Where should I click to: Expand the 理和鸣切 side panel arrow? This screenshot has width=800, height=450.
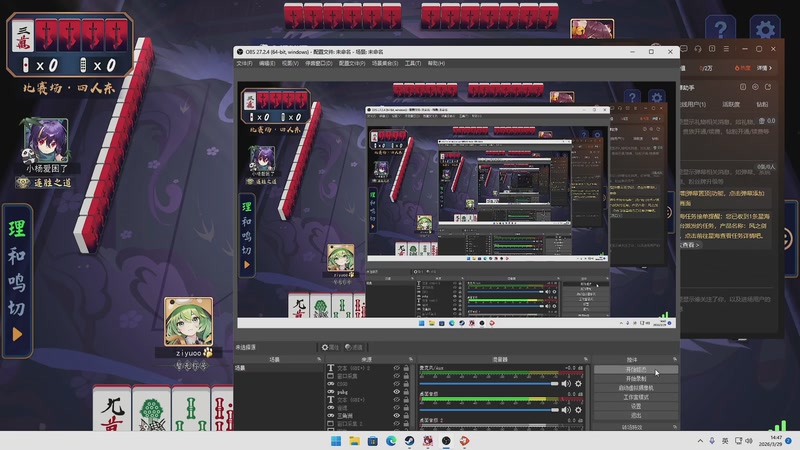click(17, 334)
